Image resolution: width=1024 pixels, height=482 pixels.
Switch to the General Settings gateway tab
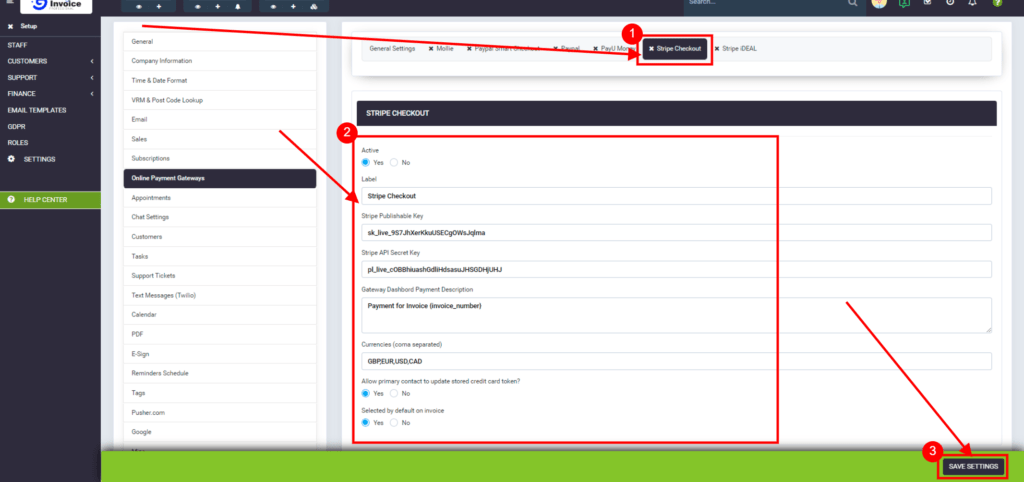tap(392, 49)
